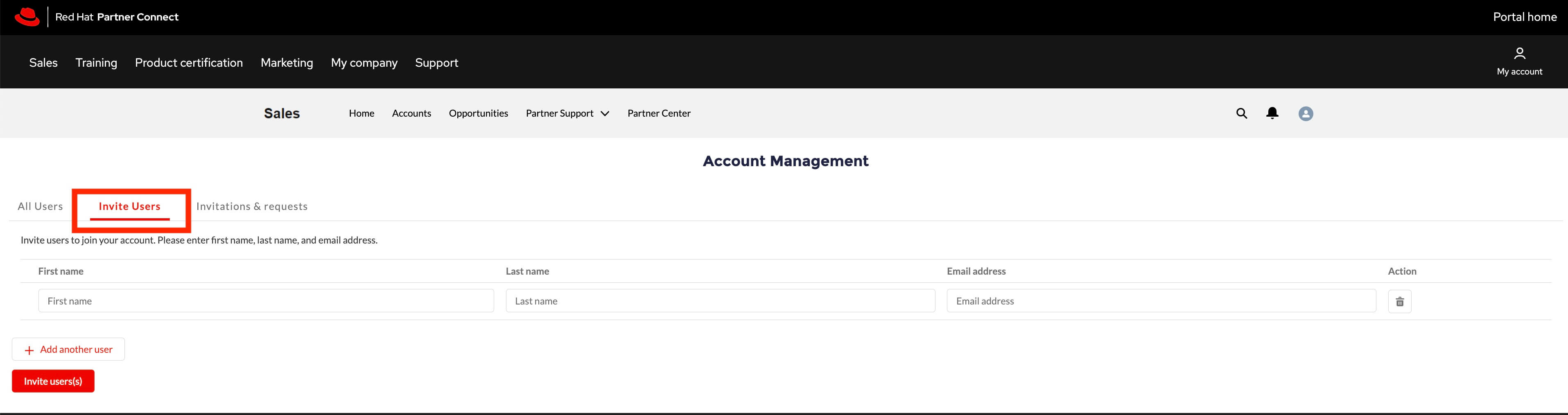
Task: Open the Training navigation menu
Action: pyautogui.click(x=96, y=63)
